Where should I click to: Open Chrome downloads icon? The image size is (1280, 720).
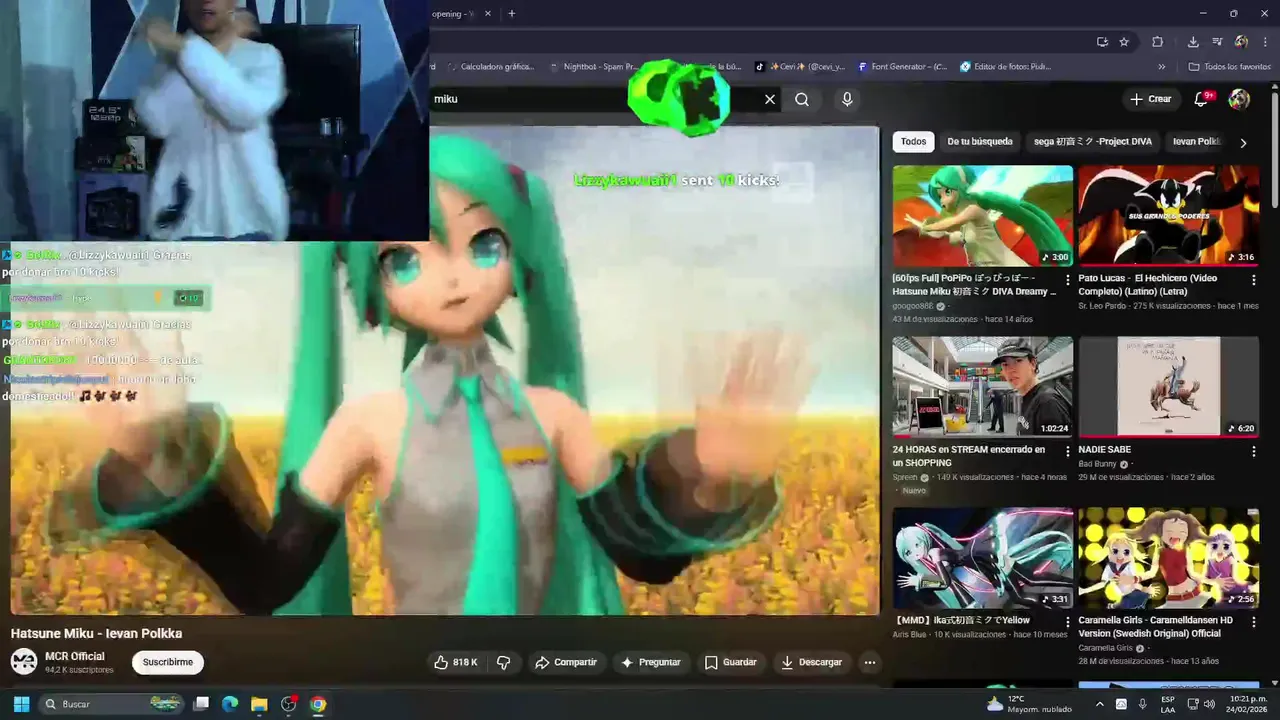pos(1193,42)
